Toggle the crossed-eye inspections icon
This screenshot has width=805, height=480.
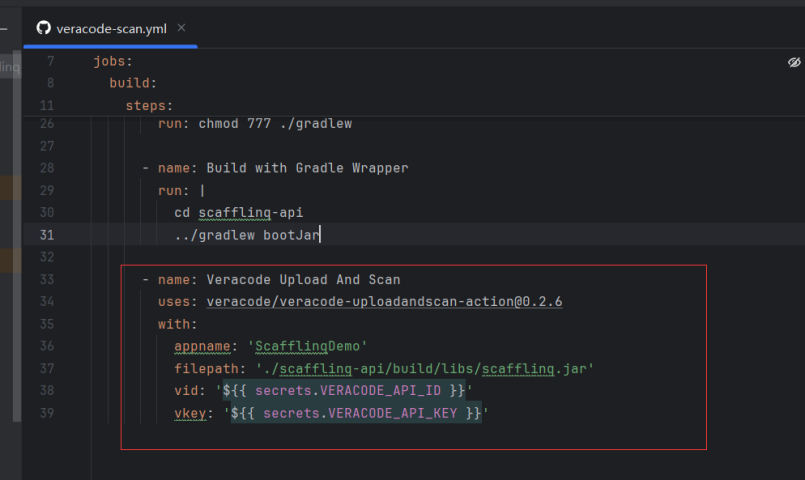[794, 62]
